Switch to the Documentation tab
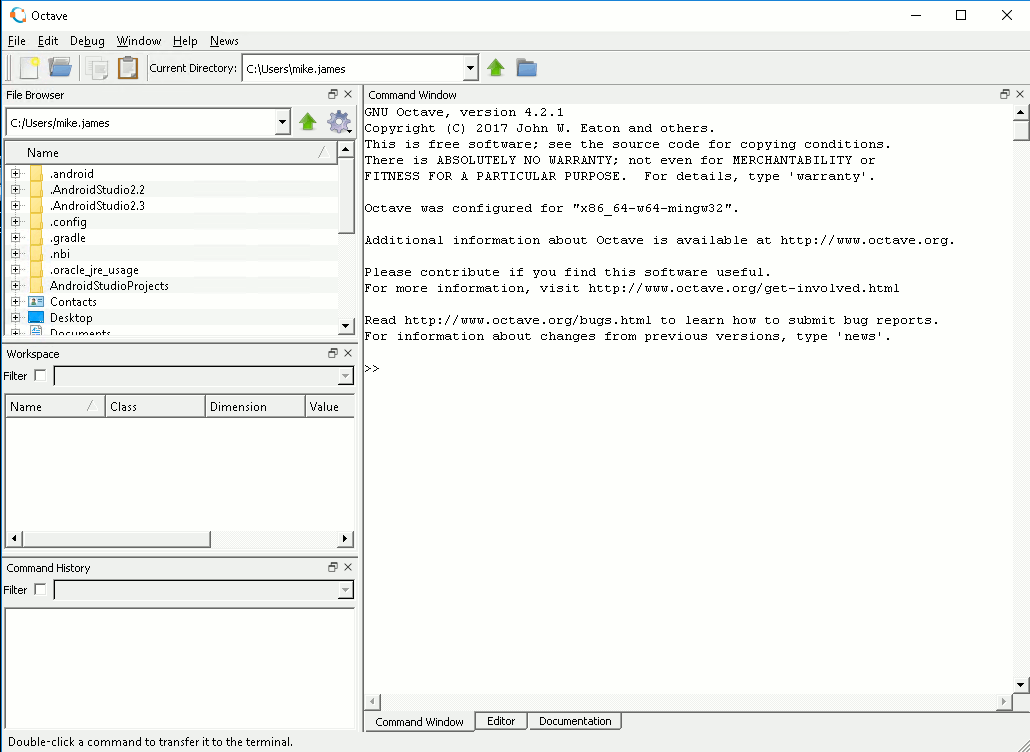The width and height of the screenshot is (1030, 752). point(575,721)
